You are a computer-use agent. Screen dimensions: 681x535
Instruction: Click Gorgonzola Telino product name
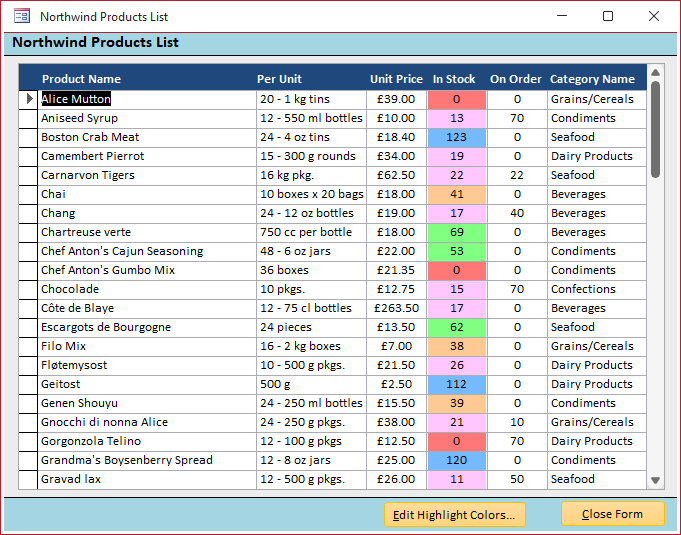(x=147, y=441)
